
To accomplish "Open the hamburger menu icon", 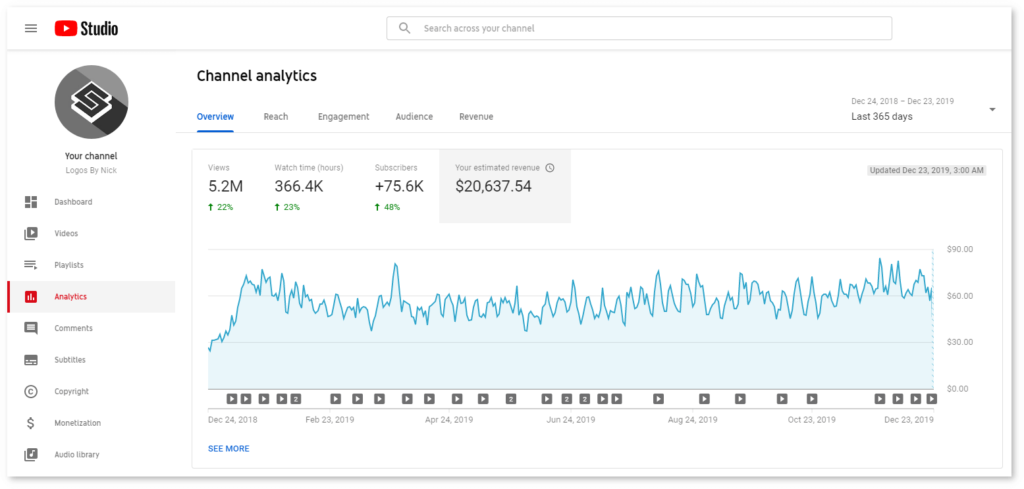I will (31, 28).
